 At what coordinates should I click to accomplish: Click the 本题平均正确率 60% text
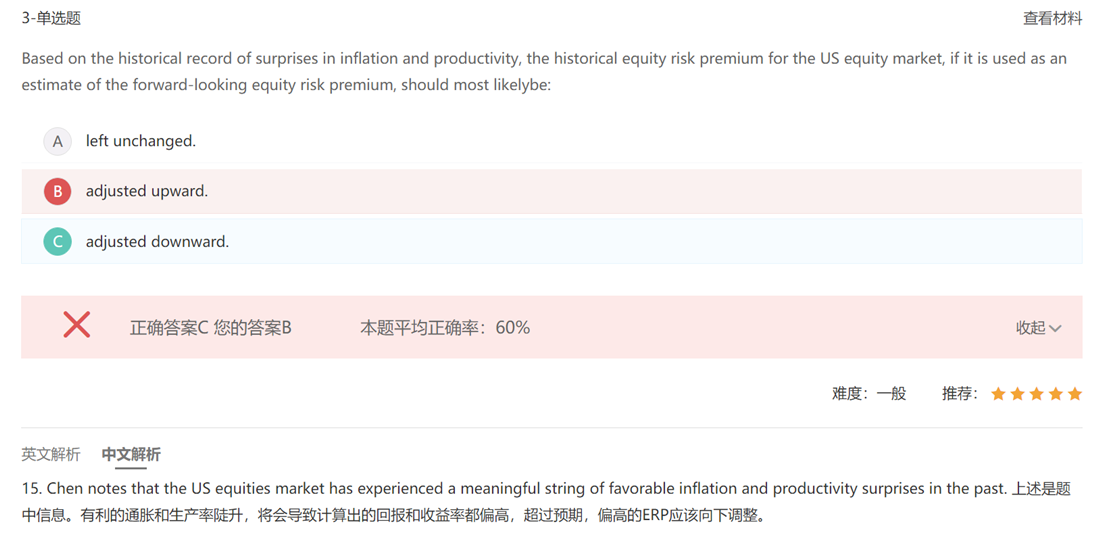pyautogui.click(x=445, y=327)
